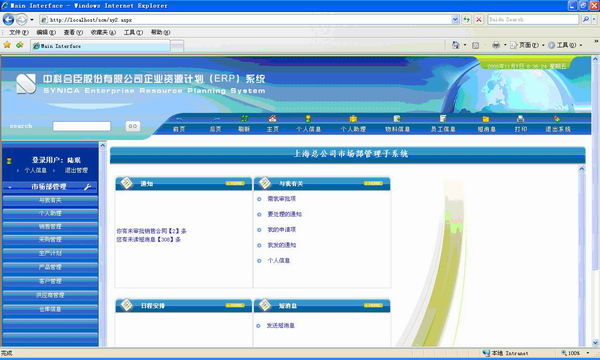The image size is (600, 360).
Task: Click the 刷新 refresh icon in navigation bar
Action: [x=244, y=119]
